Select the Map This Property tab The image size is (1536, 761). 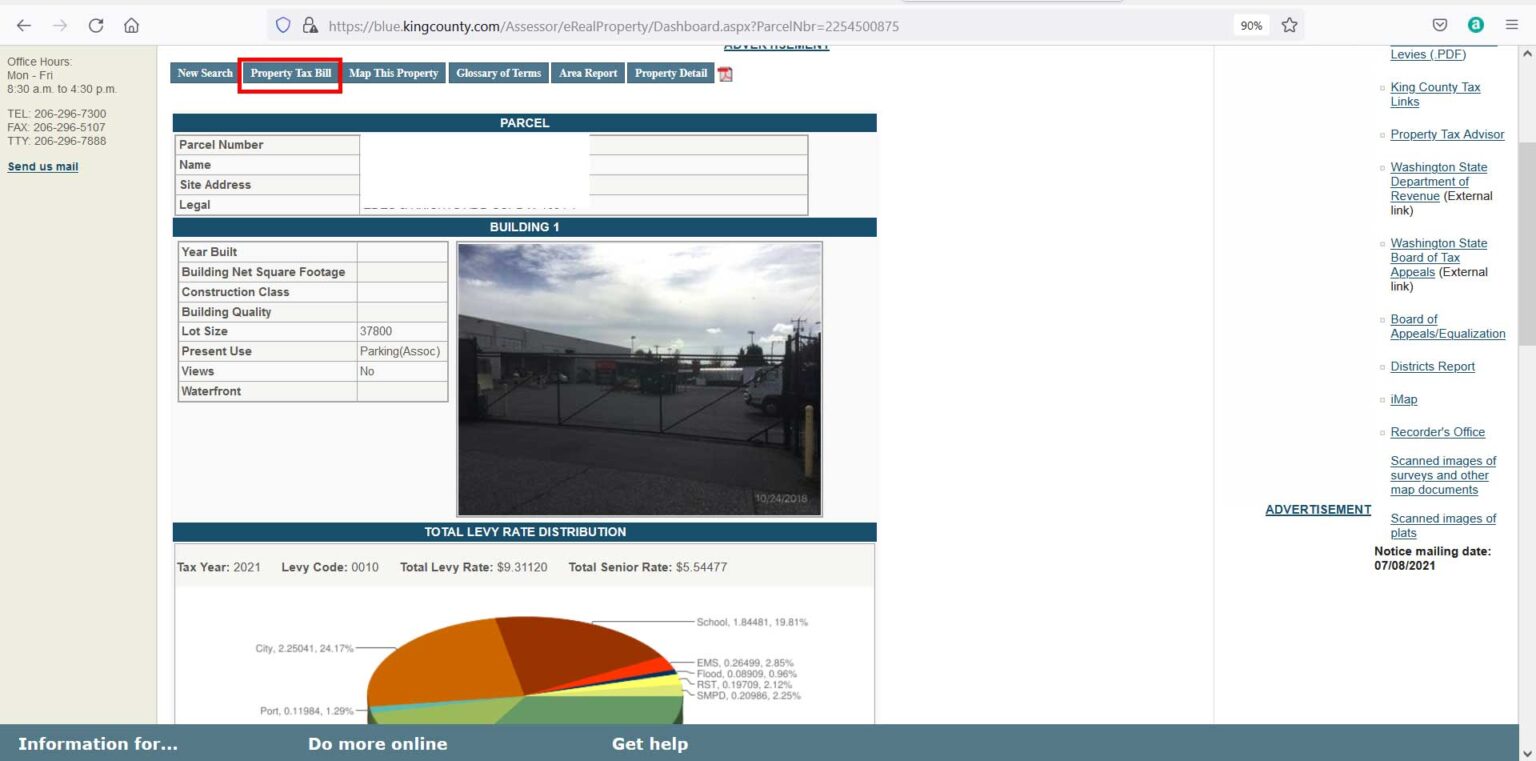coord(393,74)
